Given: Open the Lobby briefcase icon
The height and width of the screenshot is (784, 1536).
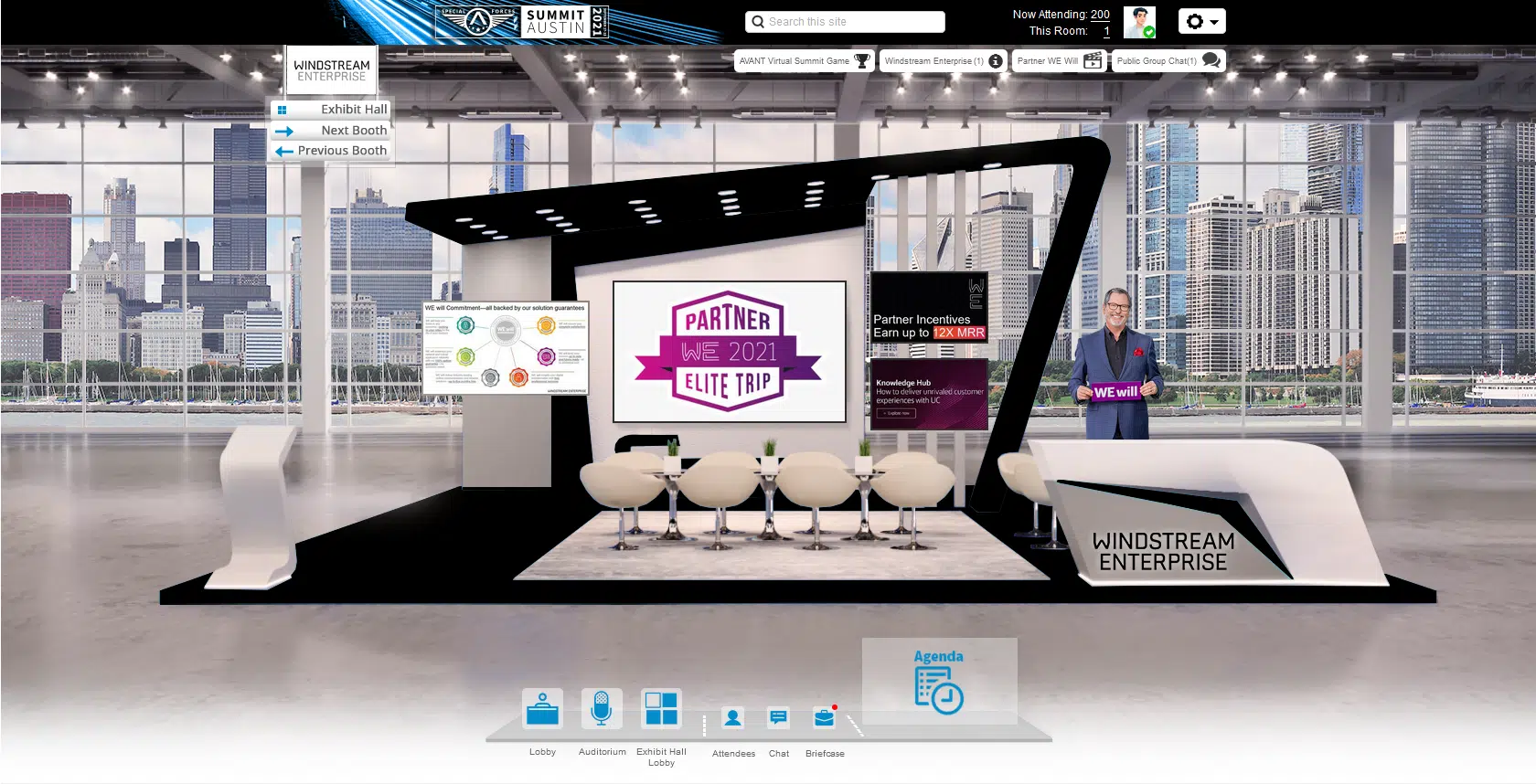Looking at the screenshot, I should coord(542,708).
